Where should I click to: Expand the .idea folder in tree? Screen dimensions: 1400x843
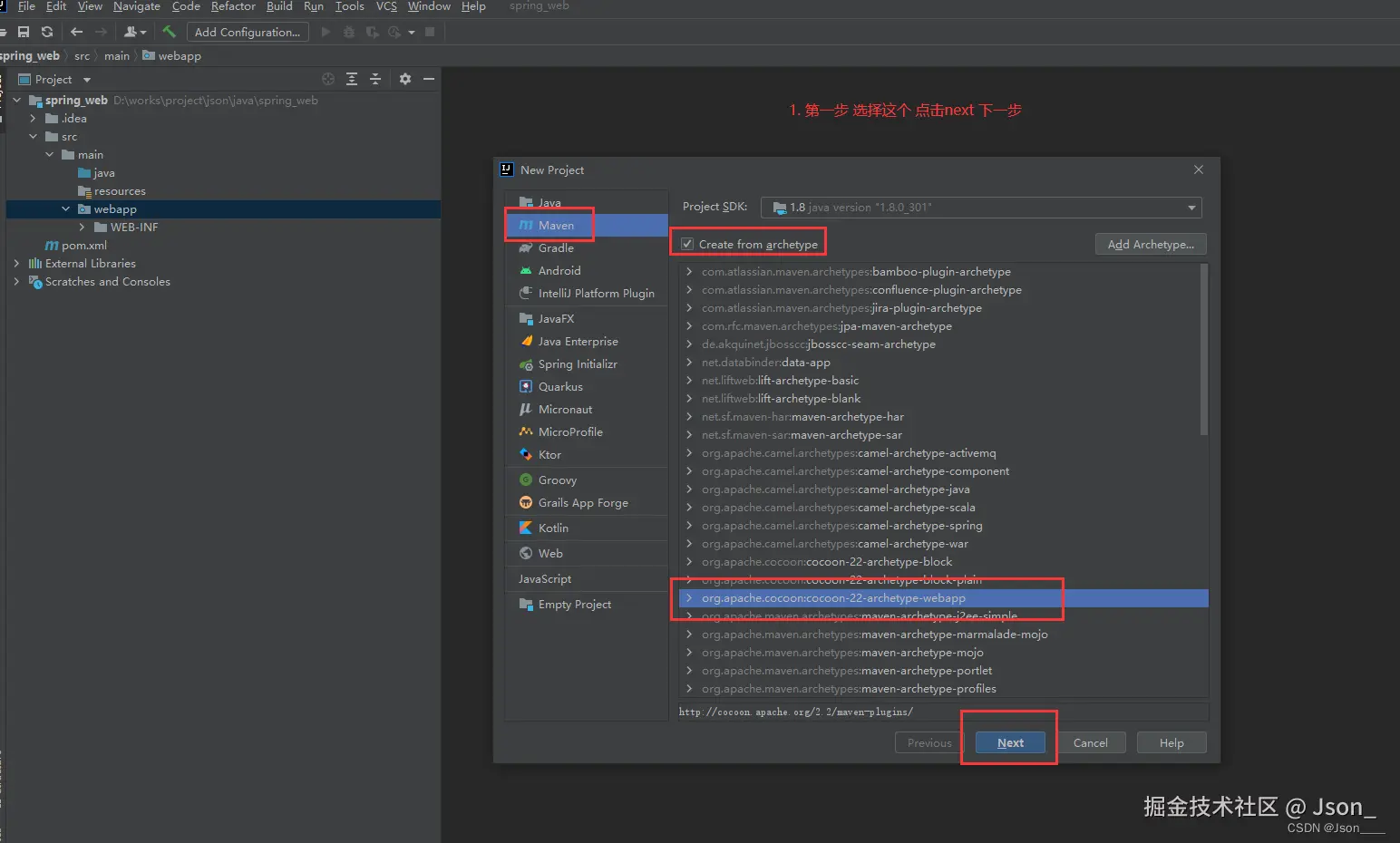click(33, 118)
